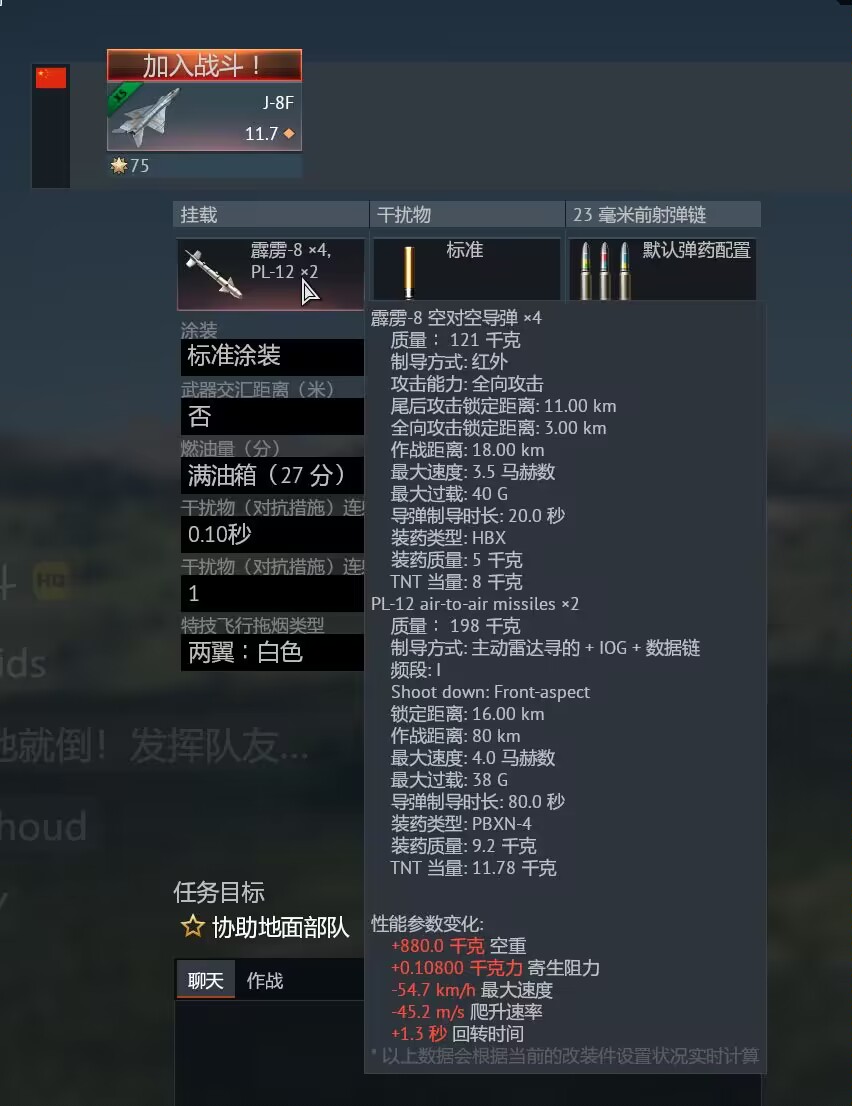This screenshot has height=1106, width=852.
Task: Open the 两翼：白色 smoke type dropdown
Action: (x=272, y=652)
